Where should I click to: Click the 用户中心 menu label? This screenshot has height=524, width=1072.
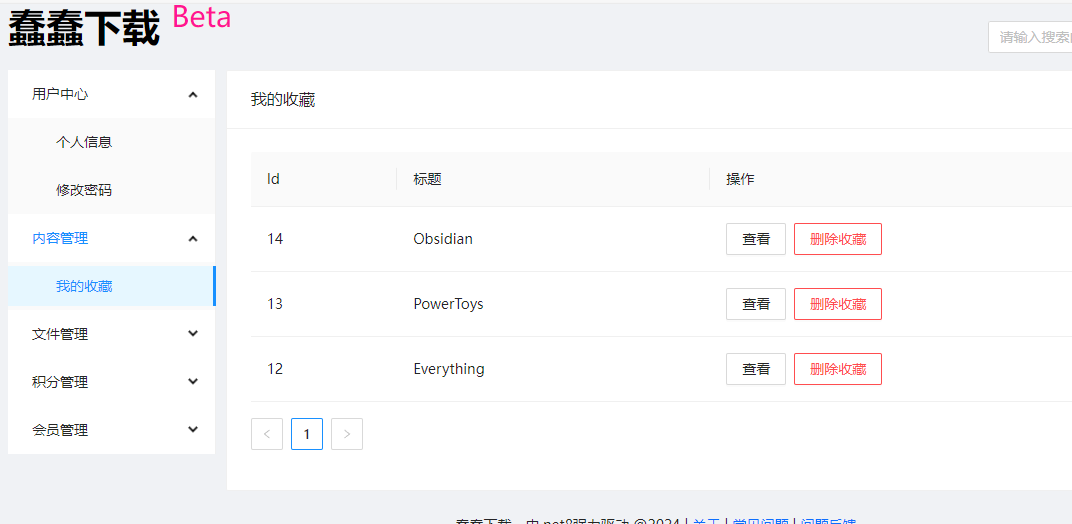coord(60,94)
